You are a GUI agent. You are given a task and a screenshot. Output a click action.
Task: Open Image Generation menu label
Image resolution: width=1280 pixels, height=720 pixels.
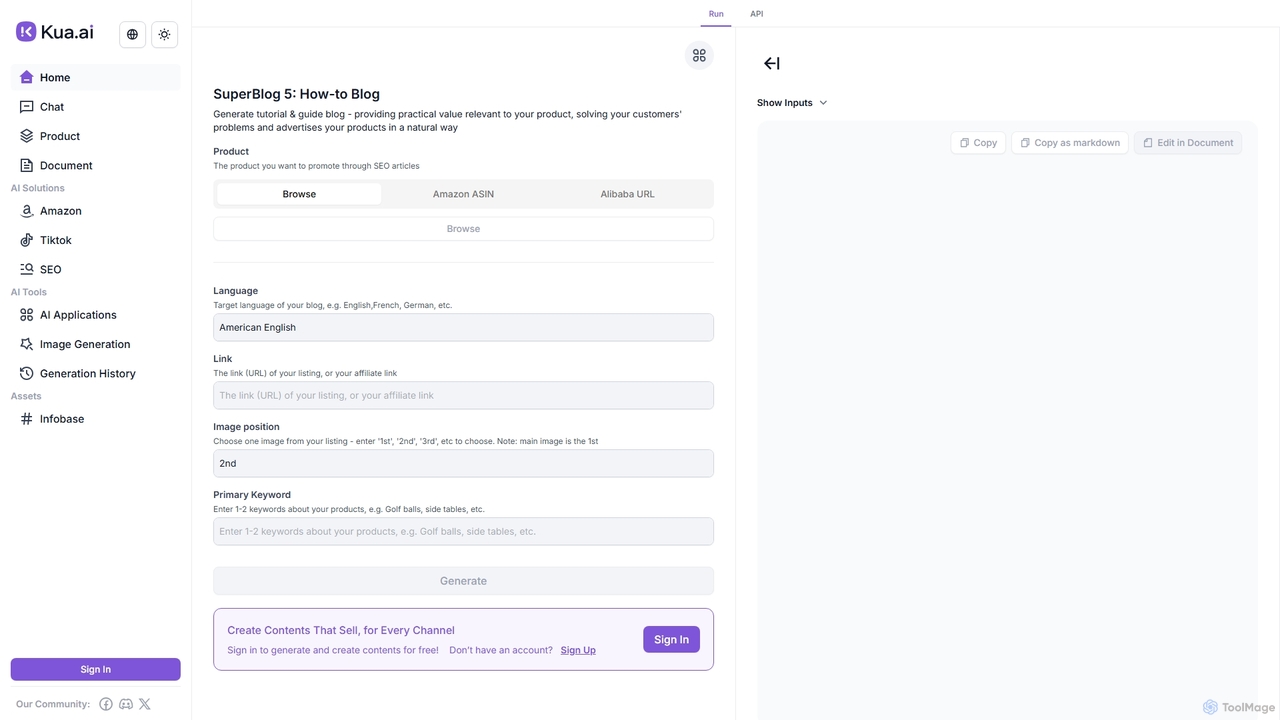tap(85, 344)
